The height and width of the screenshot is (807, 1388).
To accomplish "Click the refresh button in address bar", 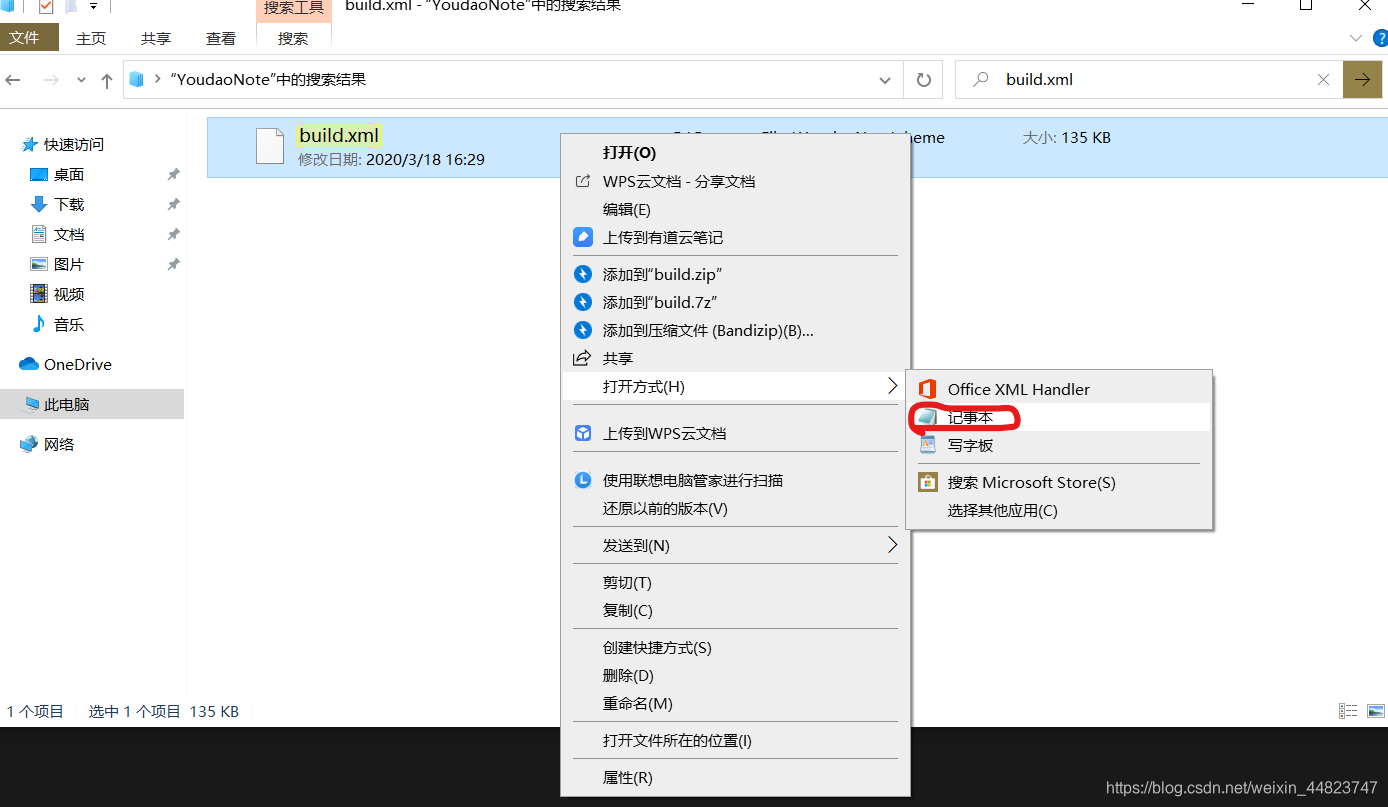I will [x=923, y=80].
